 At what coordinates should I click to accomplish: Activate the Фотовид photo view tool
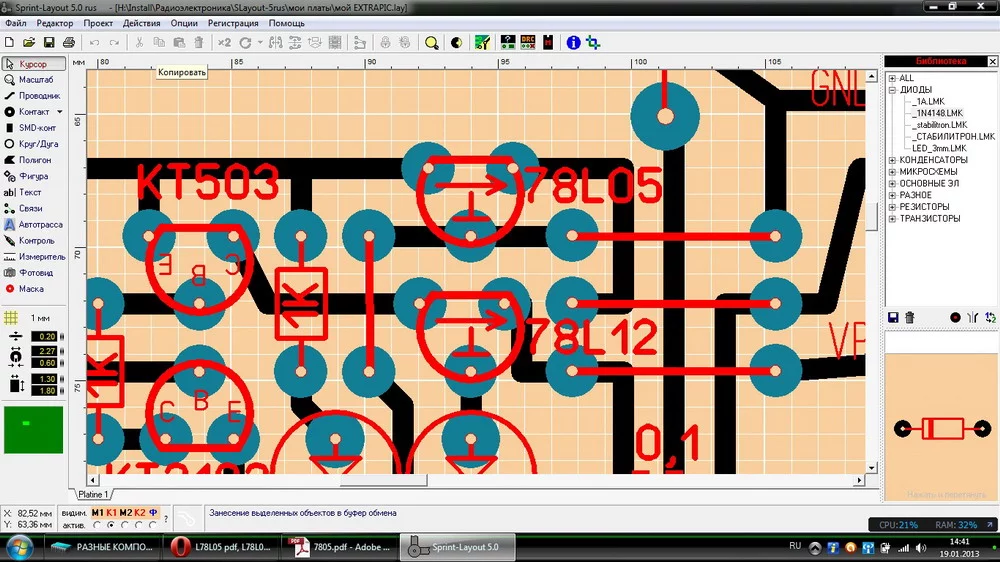pyautogui.click(x=34, y=273)
